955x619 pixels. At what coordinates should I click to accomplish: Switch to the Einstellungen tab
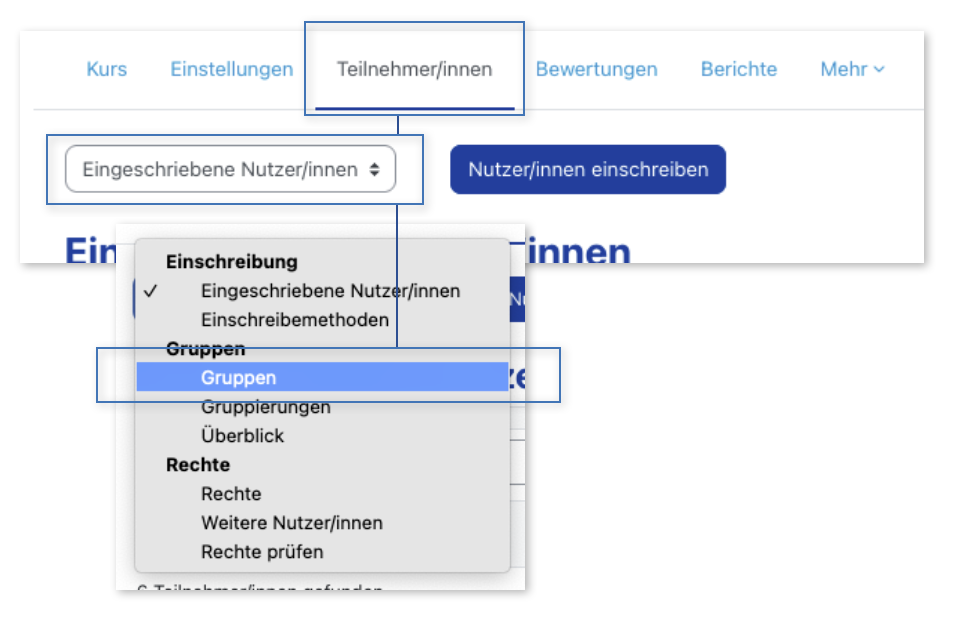[x=231, y=69]
